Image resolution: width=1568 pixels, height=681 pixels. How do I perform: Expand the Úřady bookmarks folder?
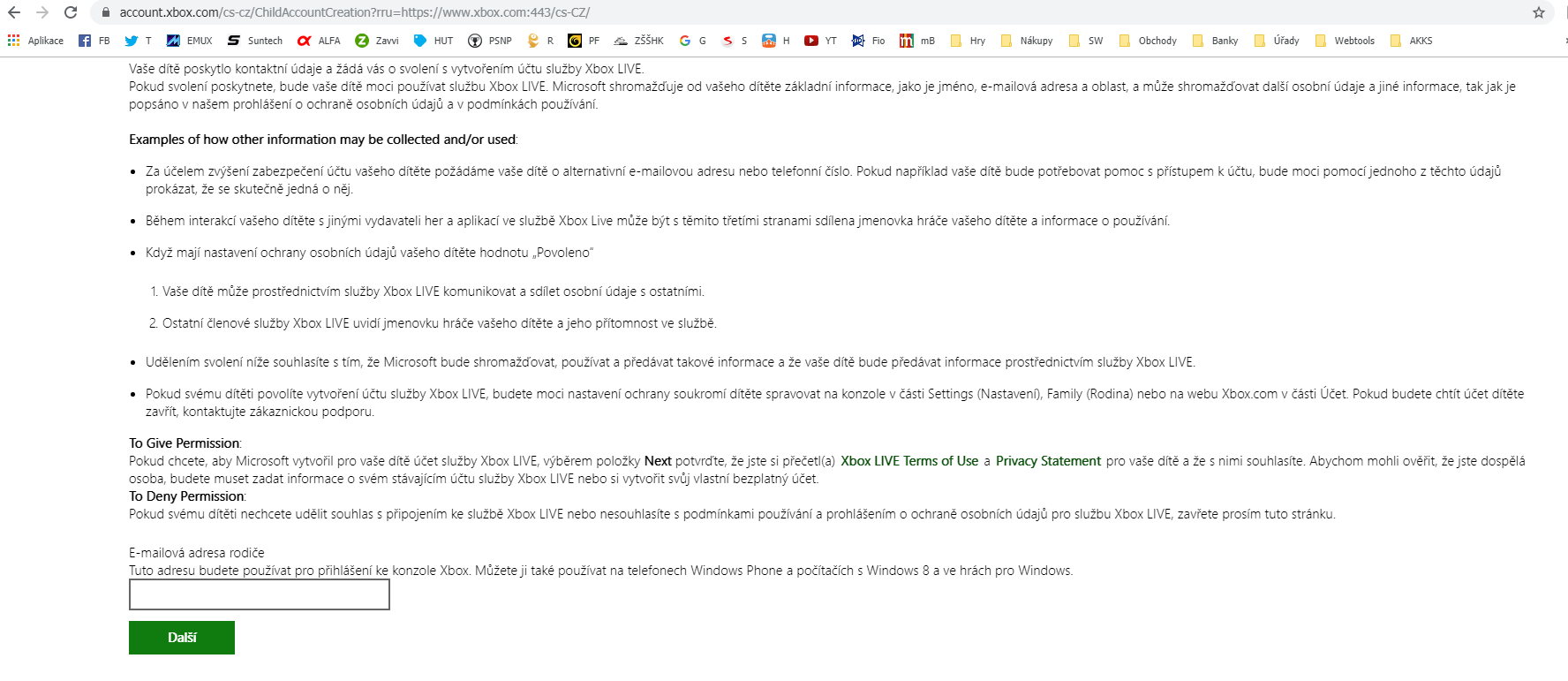pyautogui.click(x=1277, y=41)
